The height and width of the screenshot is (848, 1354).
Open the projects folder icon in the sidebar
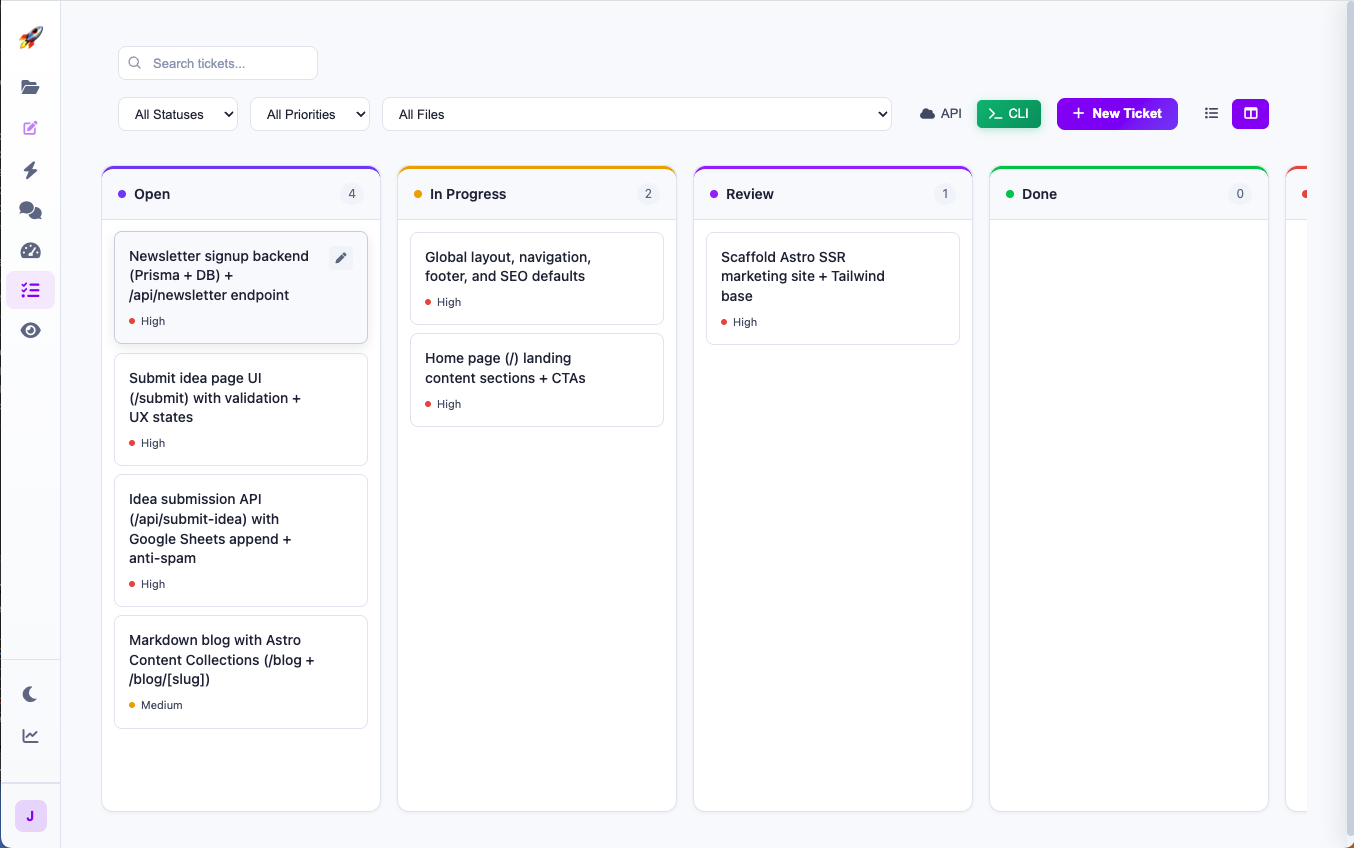(x=30, y=87)
